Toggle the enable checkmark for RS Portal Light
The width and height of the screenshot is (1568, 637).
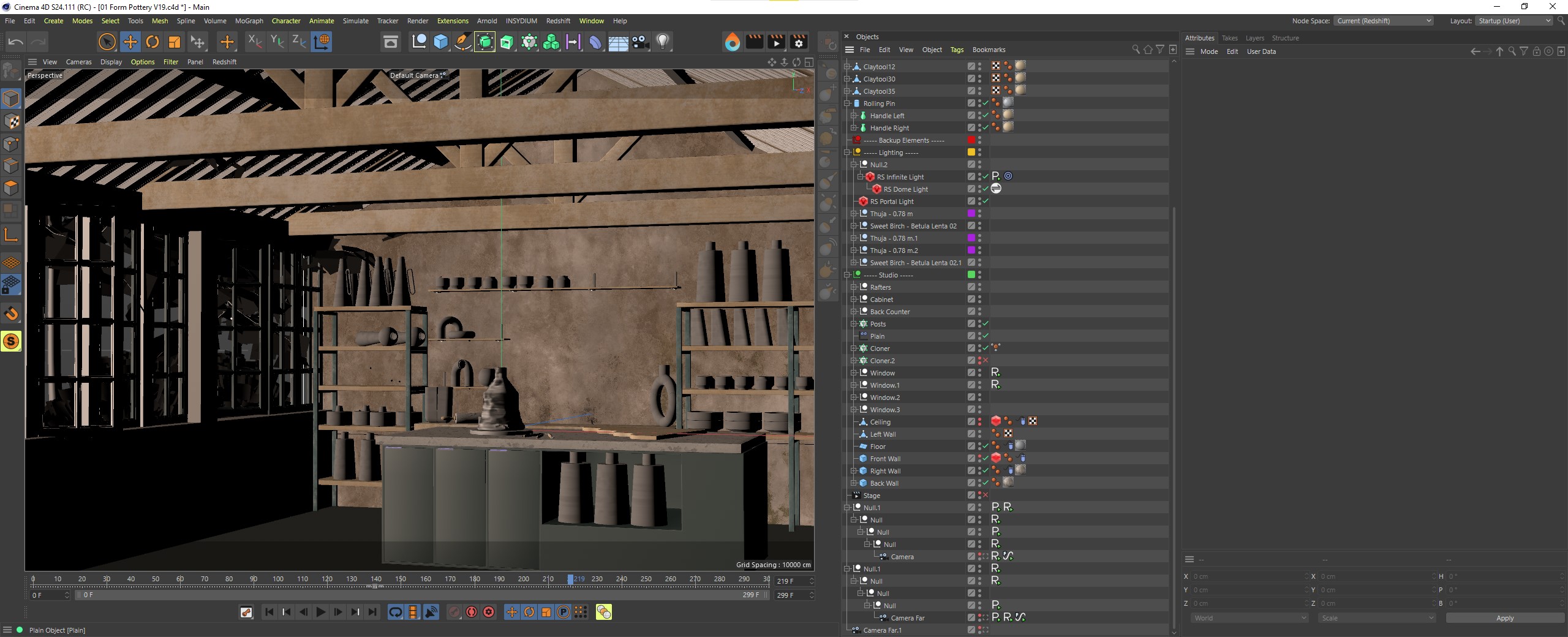pyautogui.click(x=986, y=202)
